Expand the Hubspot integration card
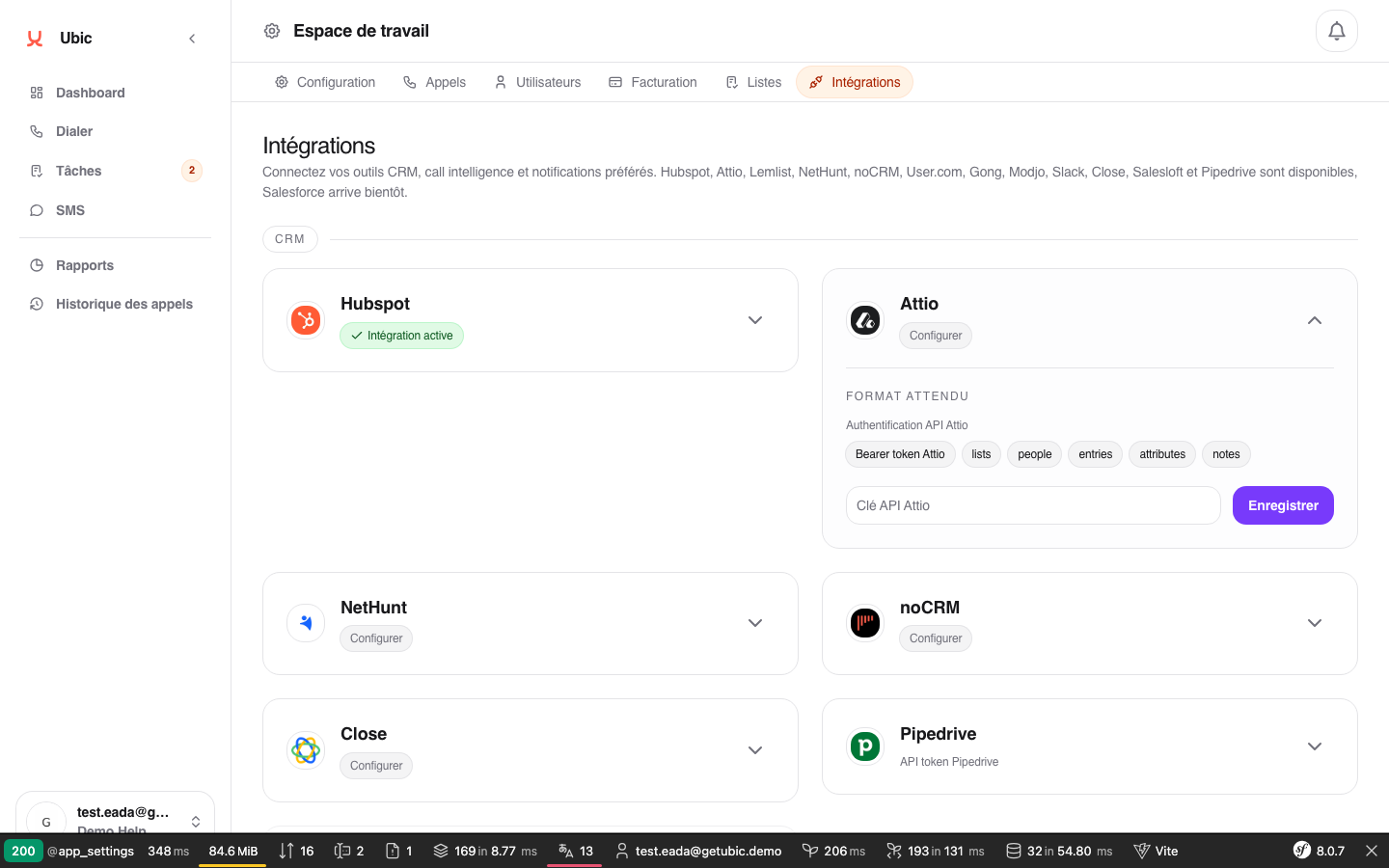The height and width of the screenshot is (868, 1389). point(755,320)
